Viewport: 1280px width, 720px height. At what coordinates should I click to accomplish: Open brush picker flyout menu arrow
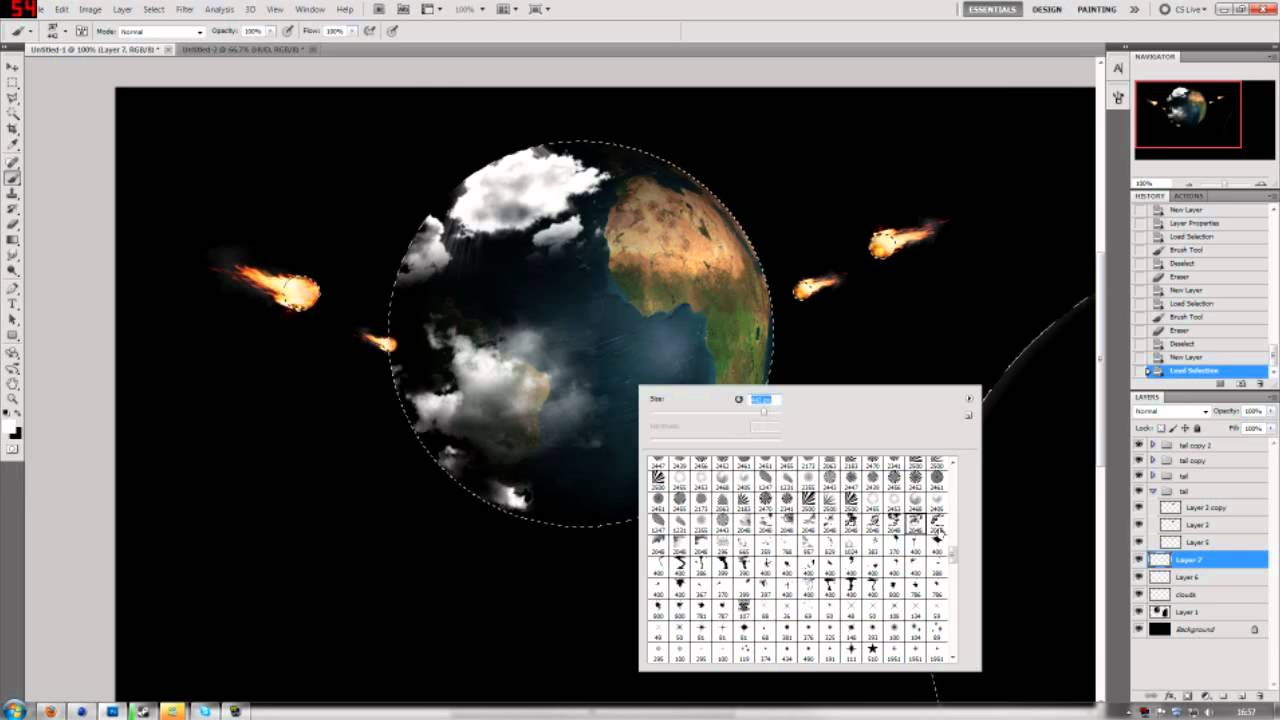pos(968,399)
